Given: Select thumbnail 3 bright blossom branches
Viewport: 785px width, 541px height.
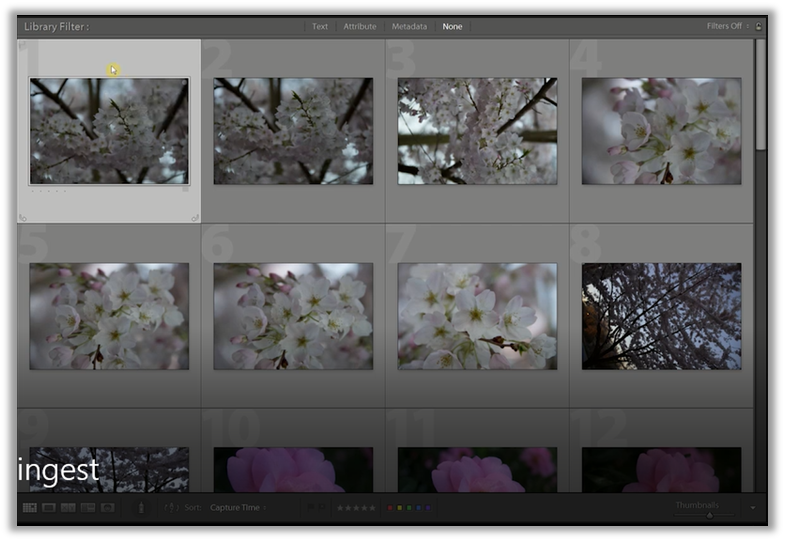Looking at the screenshot, I should pos(477,131).
